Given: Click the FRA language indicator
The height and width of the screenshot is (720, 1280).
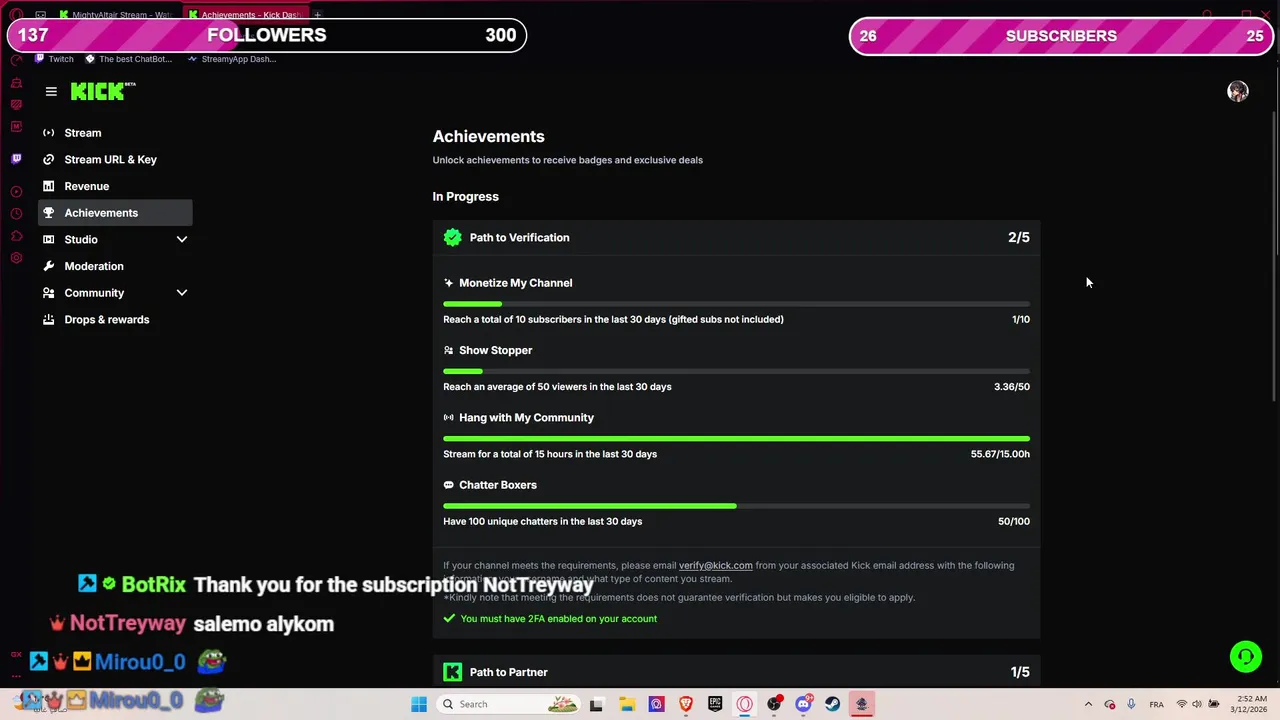Looking at the screenshot, I should pyautogui.click(x=1157, y=704).
